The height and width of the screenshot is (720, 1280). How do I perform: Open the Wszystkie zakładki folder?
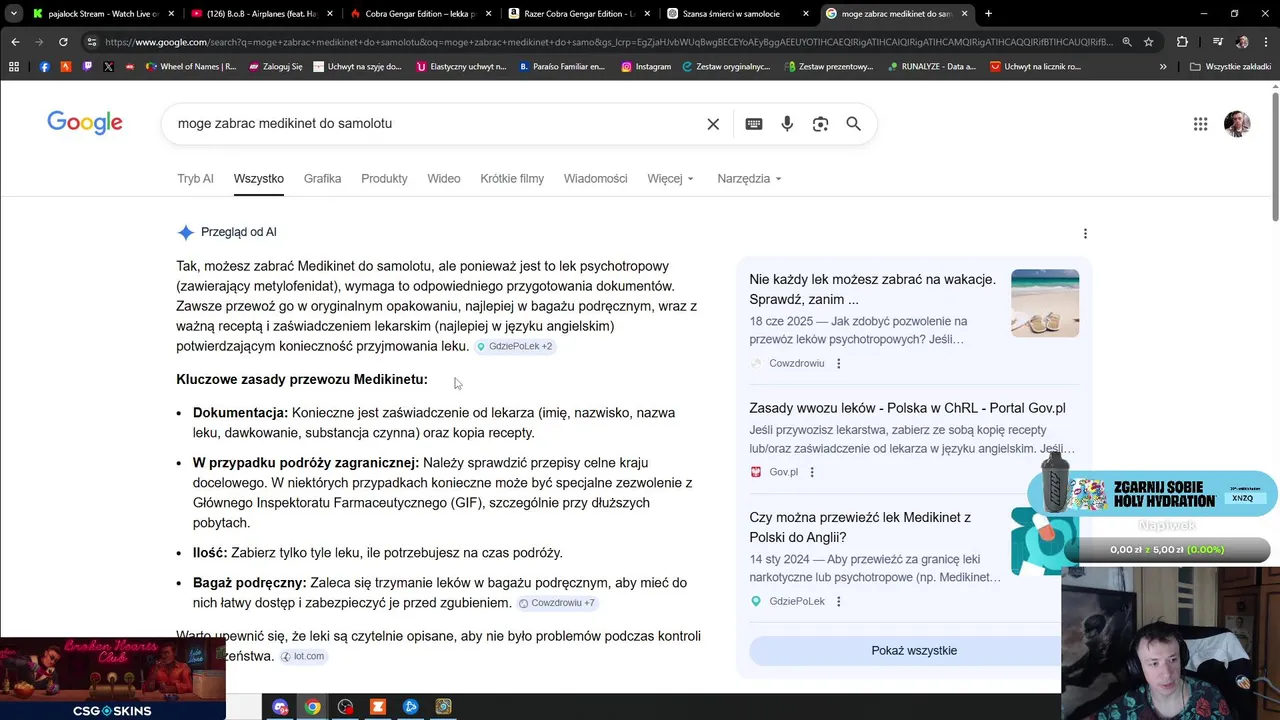pos(1230,67)
